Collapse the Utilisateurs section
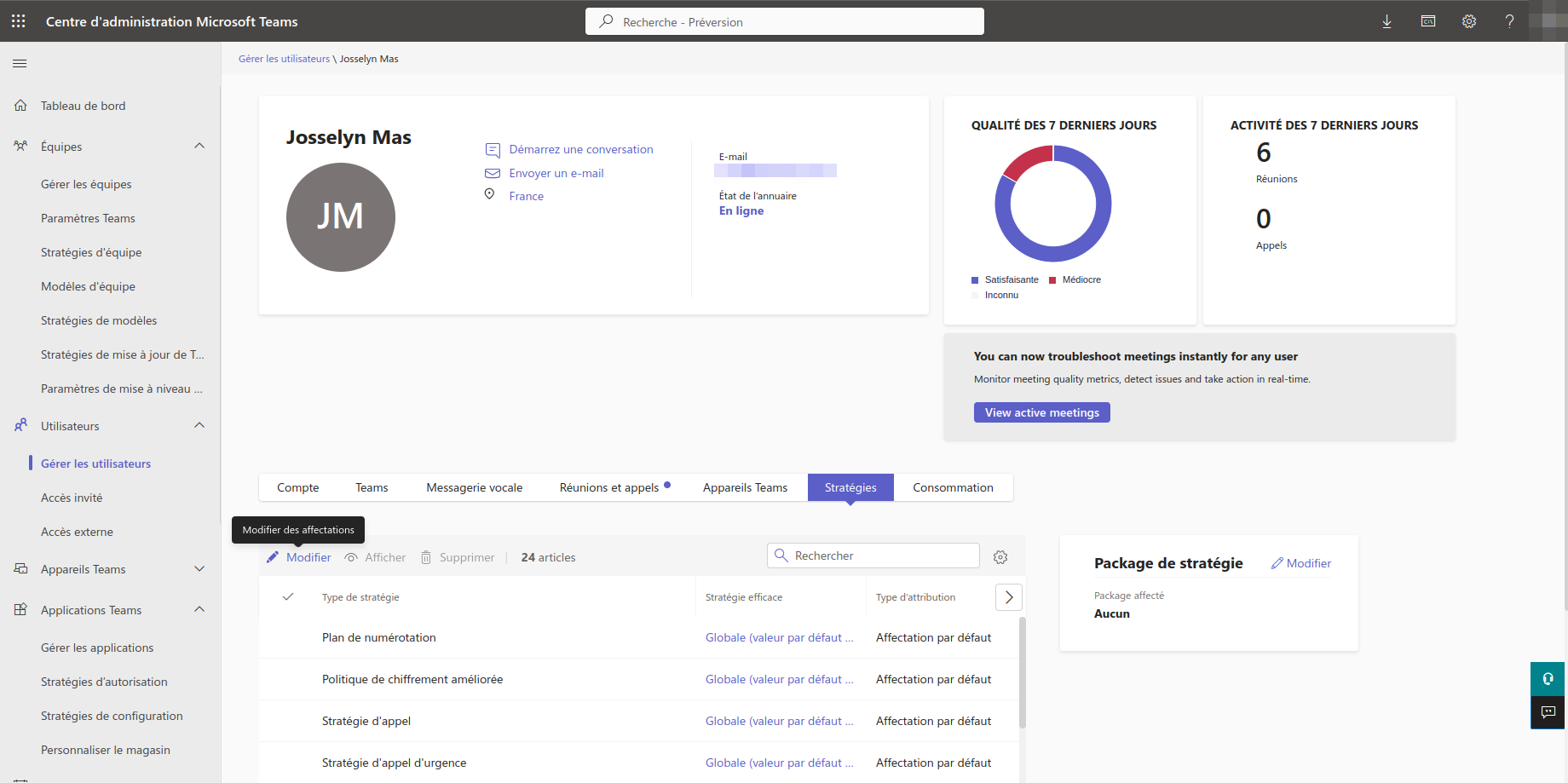Screen dimensions: 1568x783 (199, 426)
